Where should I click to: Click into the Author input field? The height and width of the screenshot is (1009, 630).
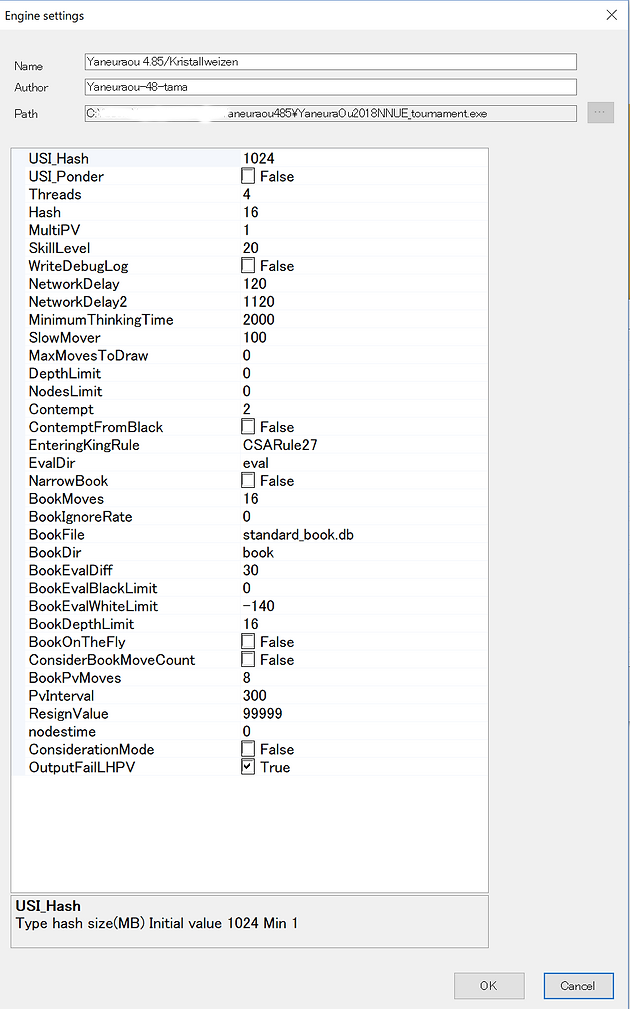(331, 87)
